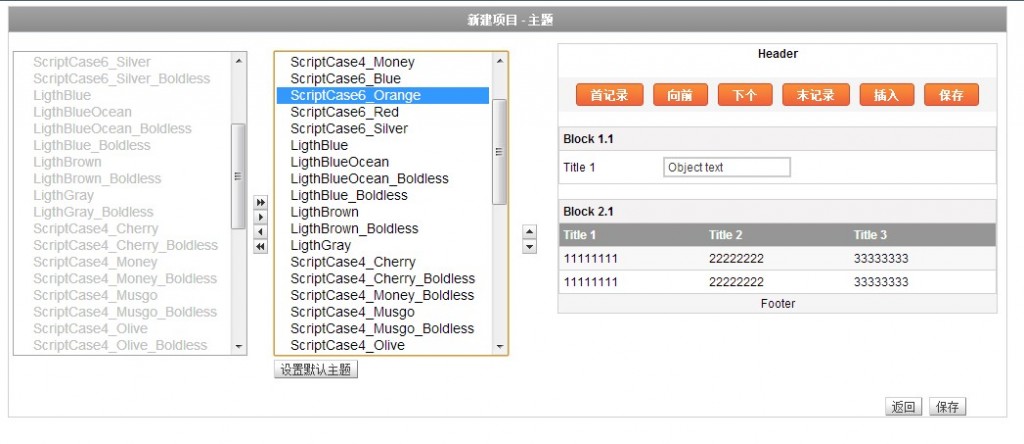Click the preview Header text
The width and height of the screenshot is (1024, 444).
pos(778,54)
